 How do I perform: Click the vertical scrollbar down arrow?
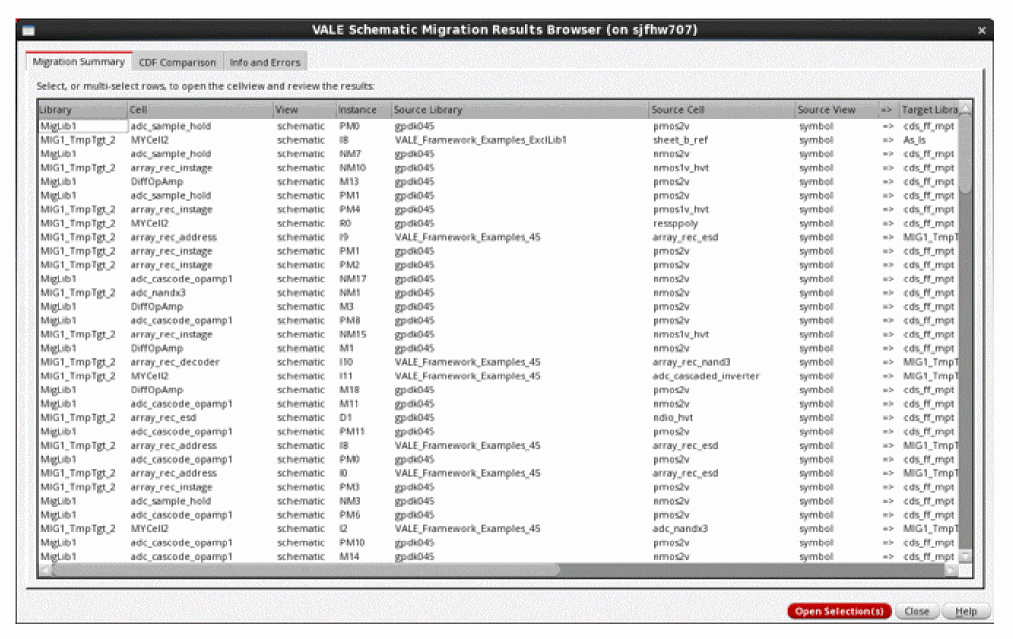965,556
